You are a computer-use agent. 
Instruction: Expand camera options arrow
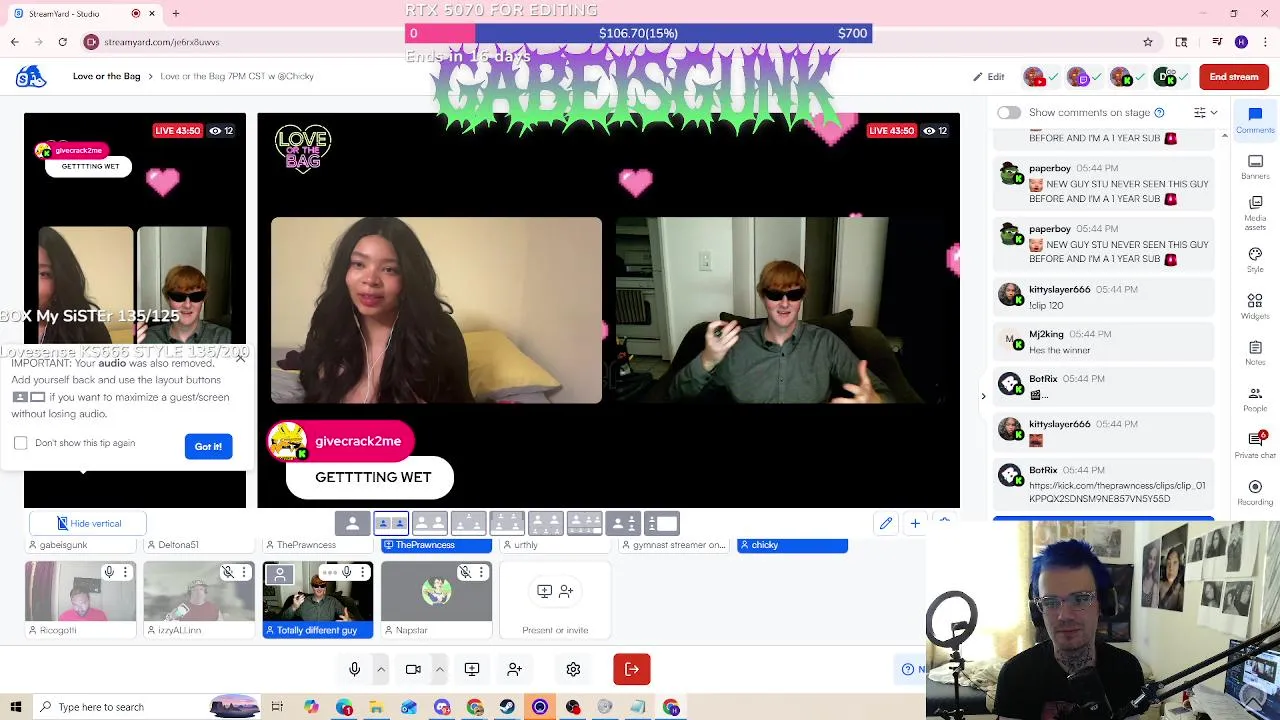coord(439,669)
